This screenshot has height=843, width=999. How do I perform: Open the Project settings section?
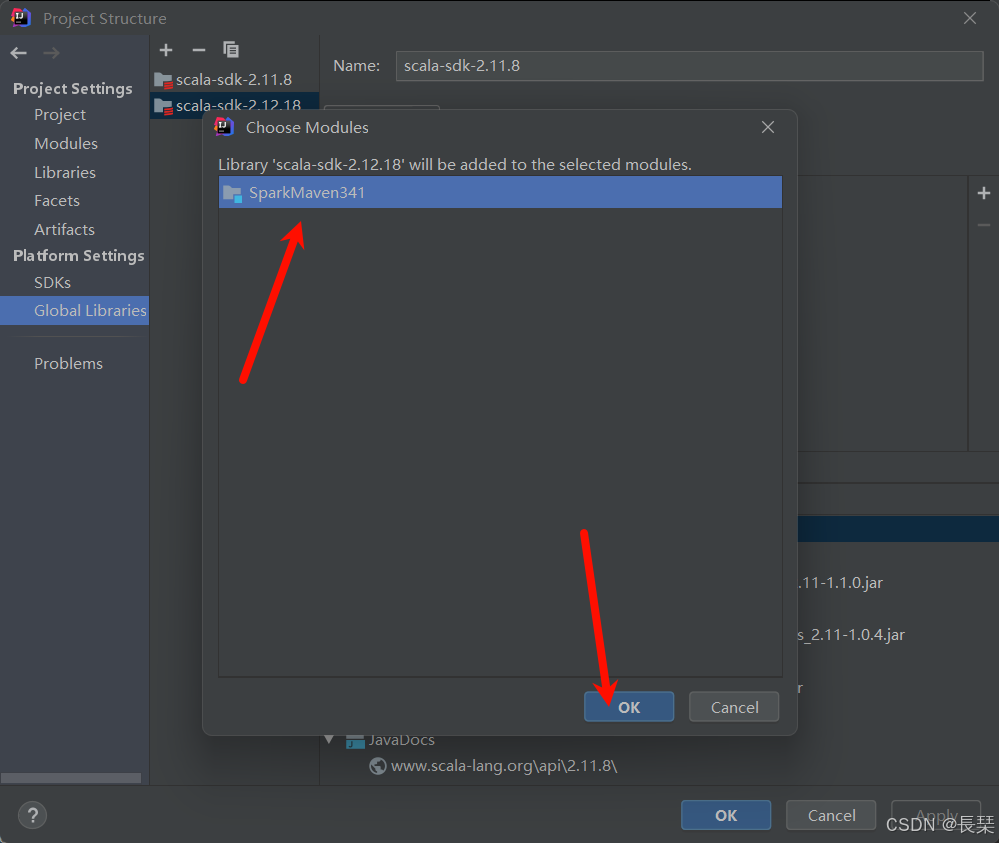[60, 115]
